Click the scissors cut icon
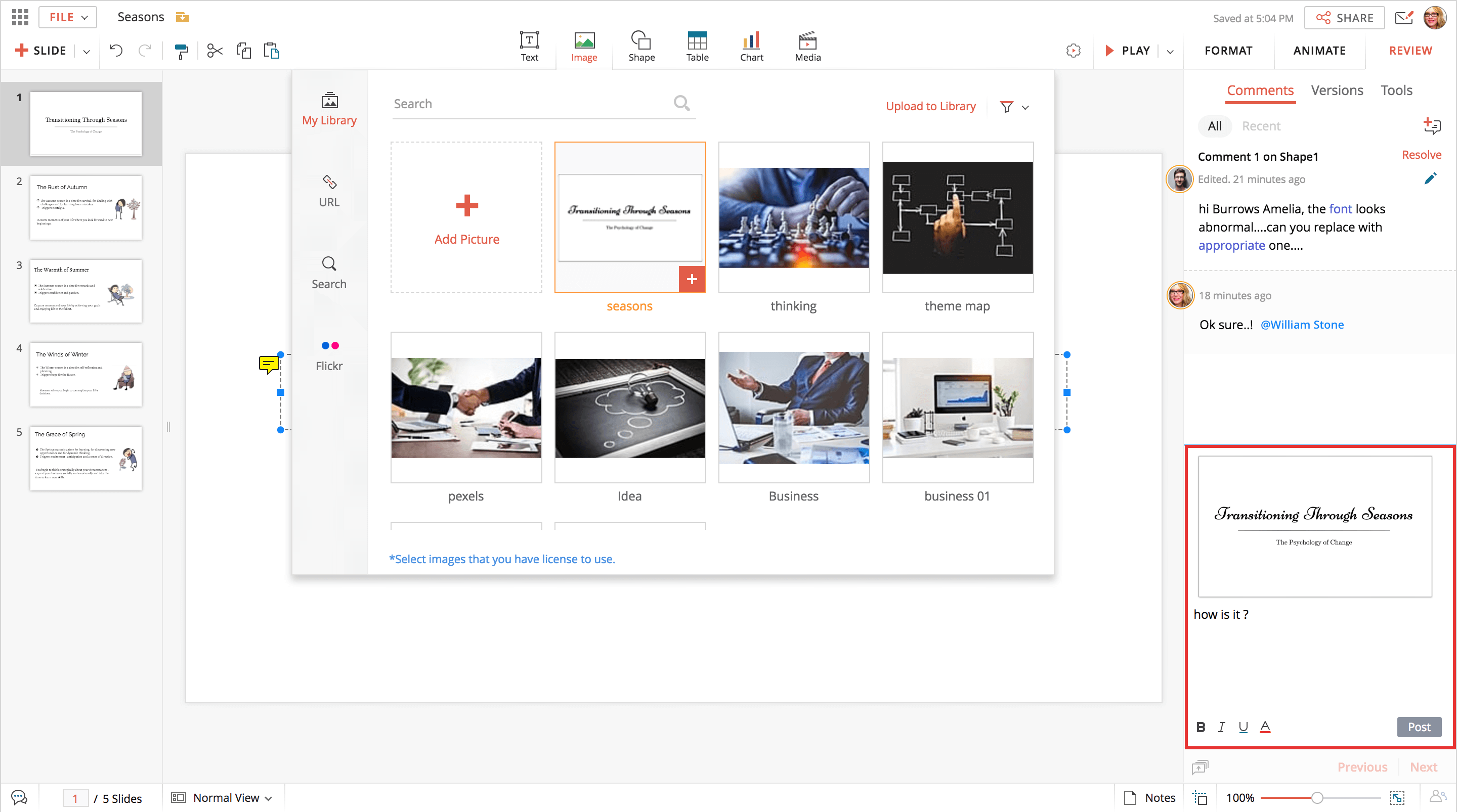This screenshot has height=812, width=1457. (x=215, y=51)
